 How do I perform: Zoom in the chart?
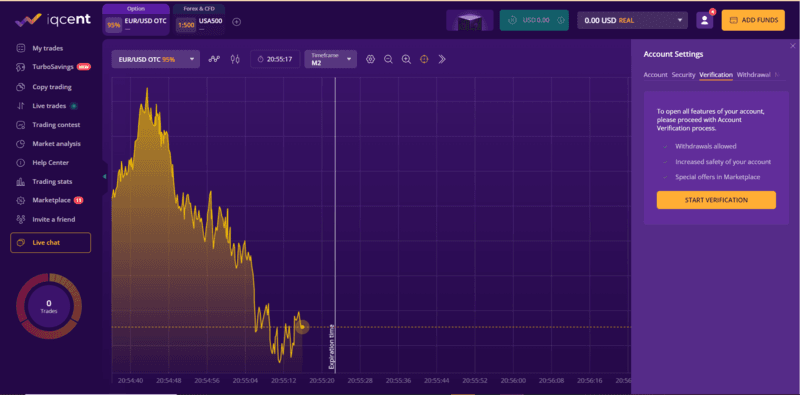[x=406, y=59]
